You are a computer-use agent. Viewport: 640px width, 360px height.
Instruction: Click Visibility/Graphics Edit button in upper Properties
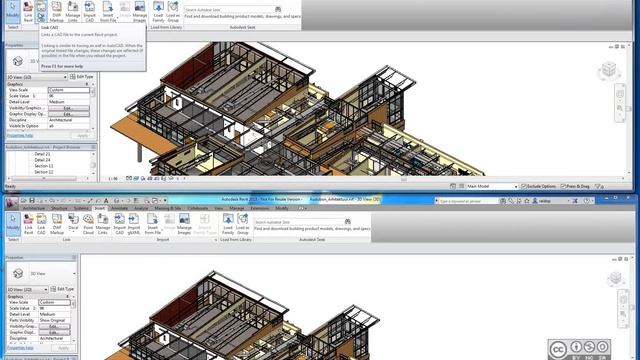pos(69,108)
